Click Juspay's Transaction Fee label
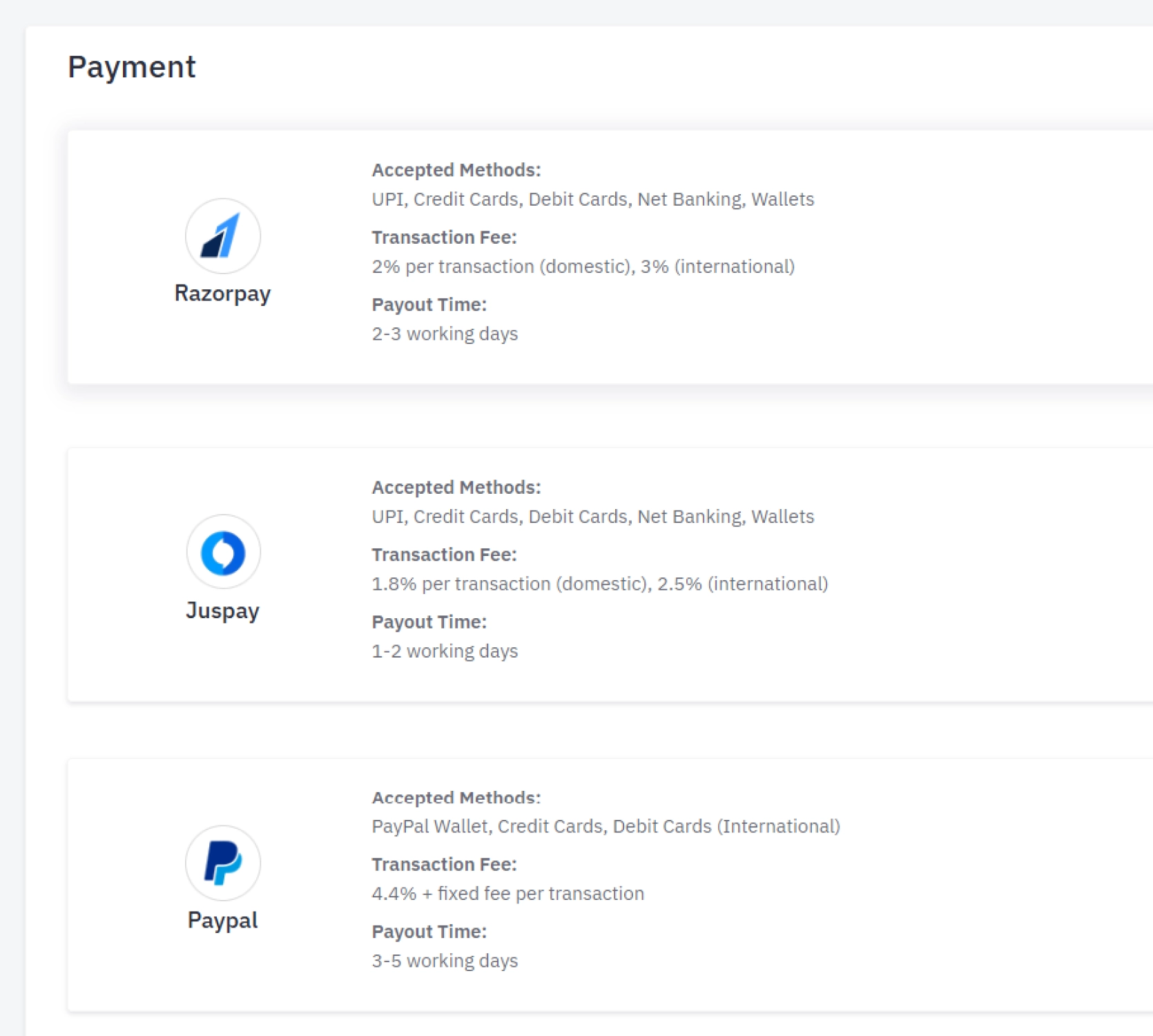Image resolution: width=1153 pixels, height=1036 pixels. click(444, 555)
